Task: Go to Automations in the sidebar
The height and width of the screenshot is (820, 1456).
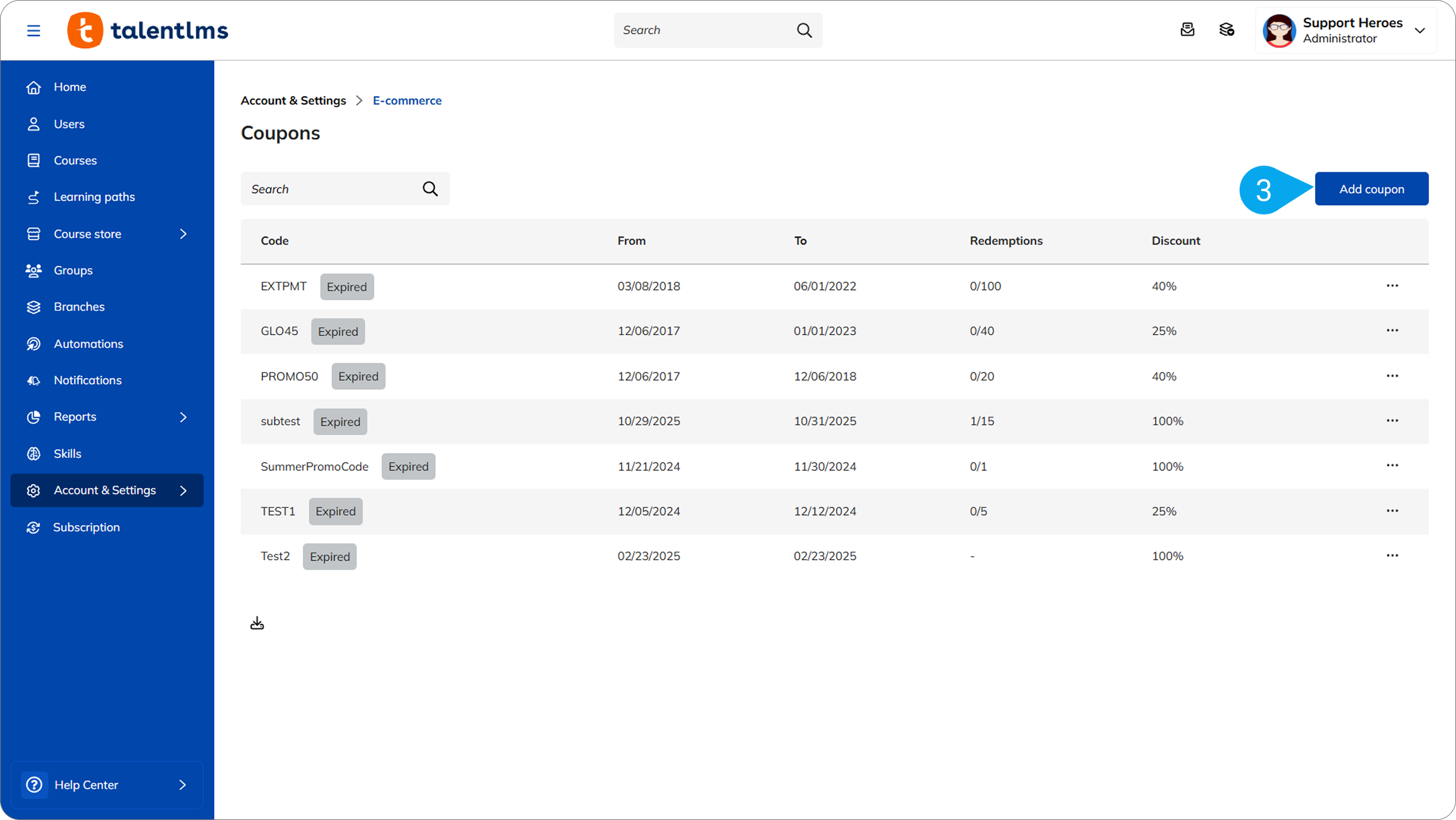Action: pyautogui.click(x=88, y=344)
